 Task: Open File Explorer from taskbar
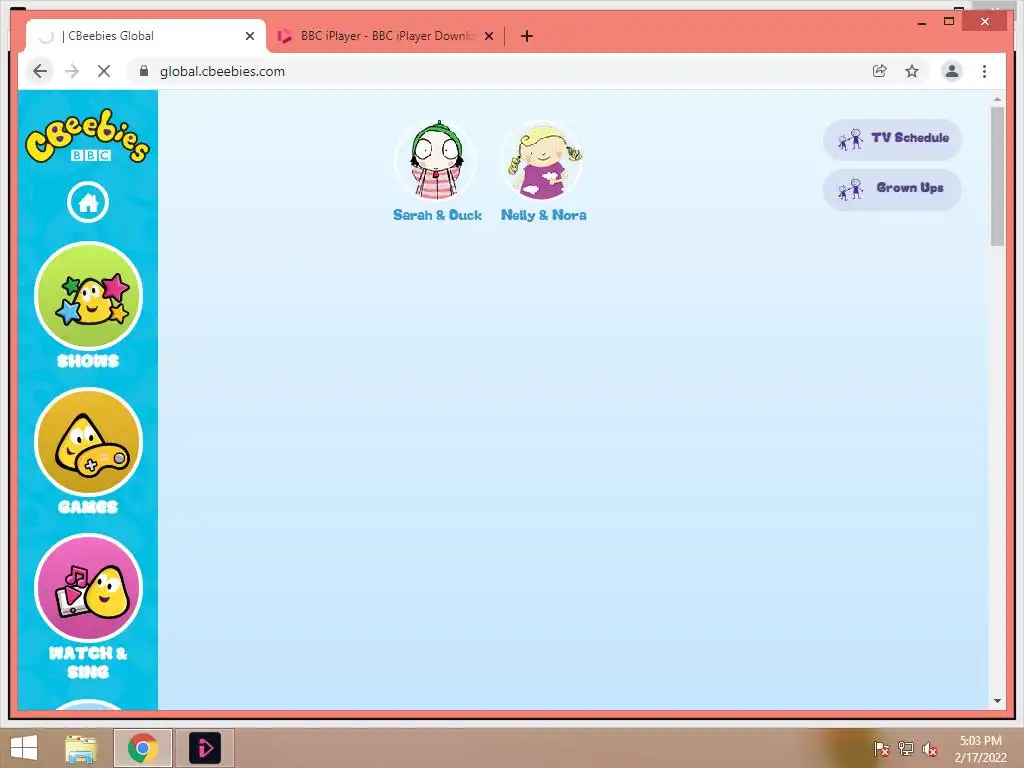[81, 748]
